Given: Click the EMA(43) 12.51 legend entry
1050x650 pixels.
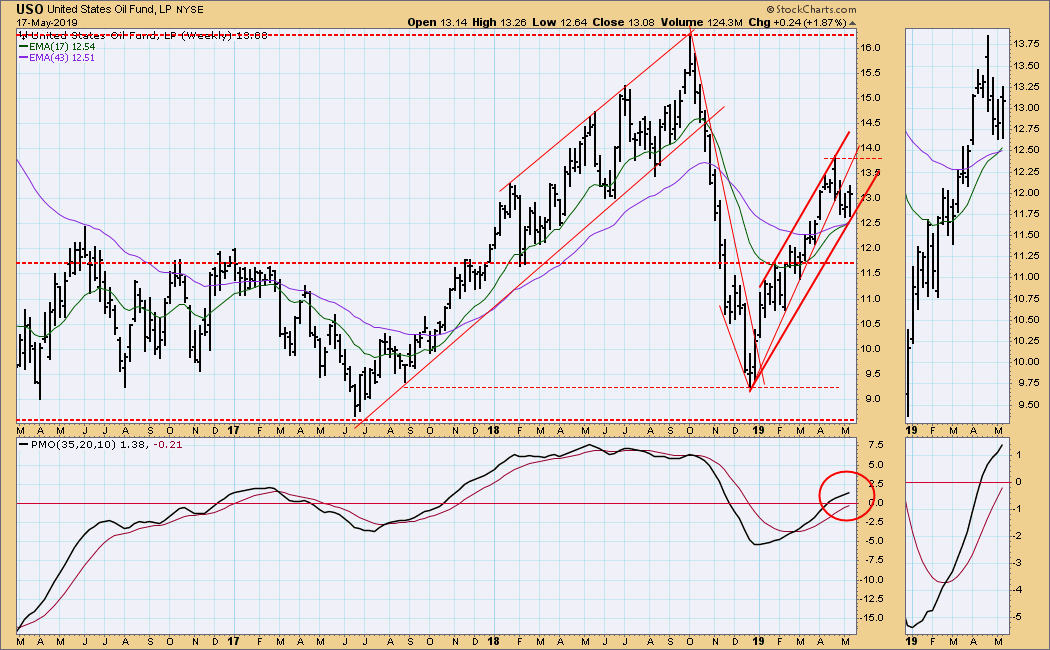Looking at the screenshot, I should tap(62, 58).
